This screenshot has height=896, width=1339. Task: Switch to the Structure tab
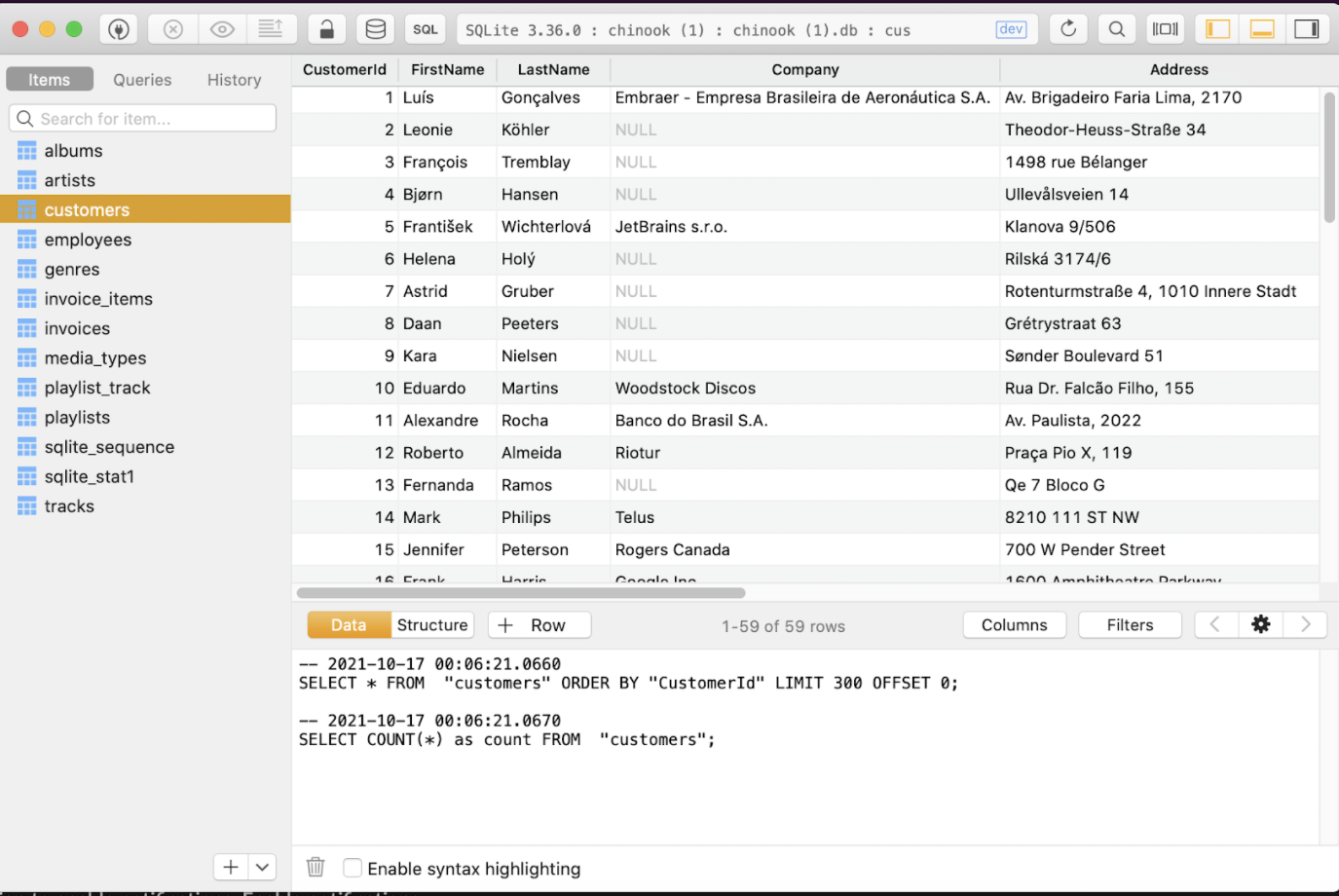pos(431,624)
